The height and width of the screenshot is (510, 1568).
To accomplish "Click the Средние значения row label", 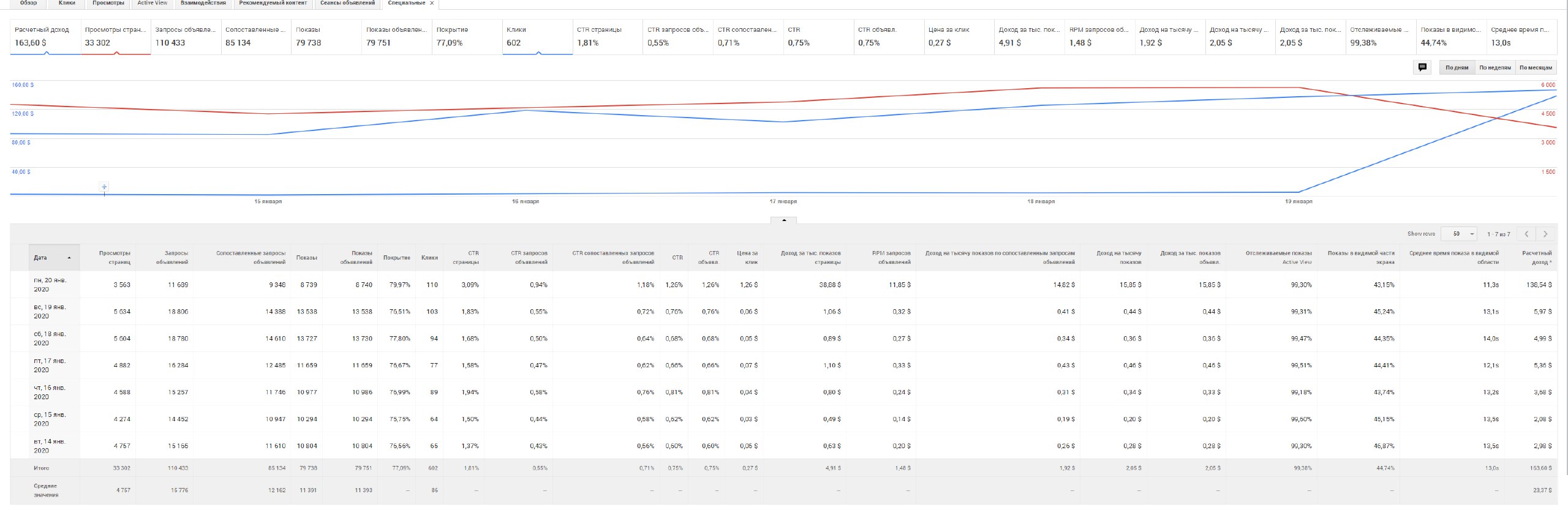I will pos(46,490).
